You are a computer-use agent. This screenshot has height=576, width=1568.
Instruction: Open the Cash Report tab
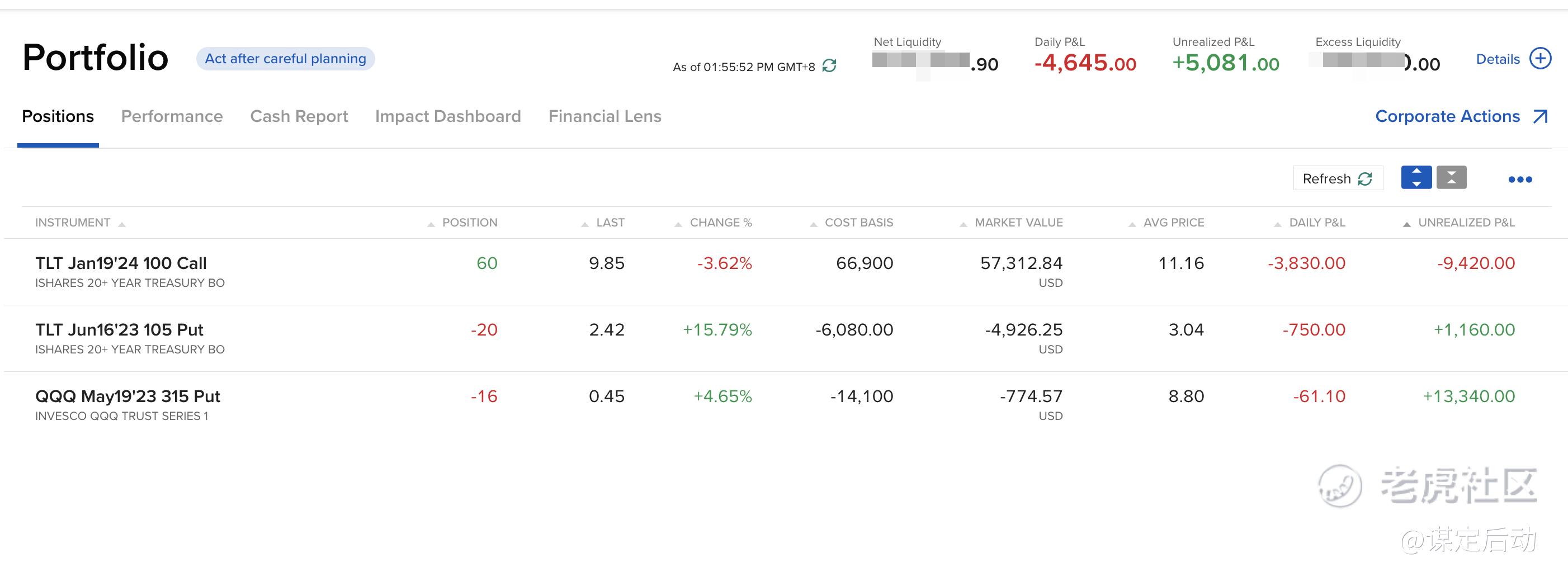(299, 116)
